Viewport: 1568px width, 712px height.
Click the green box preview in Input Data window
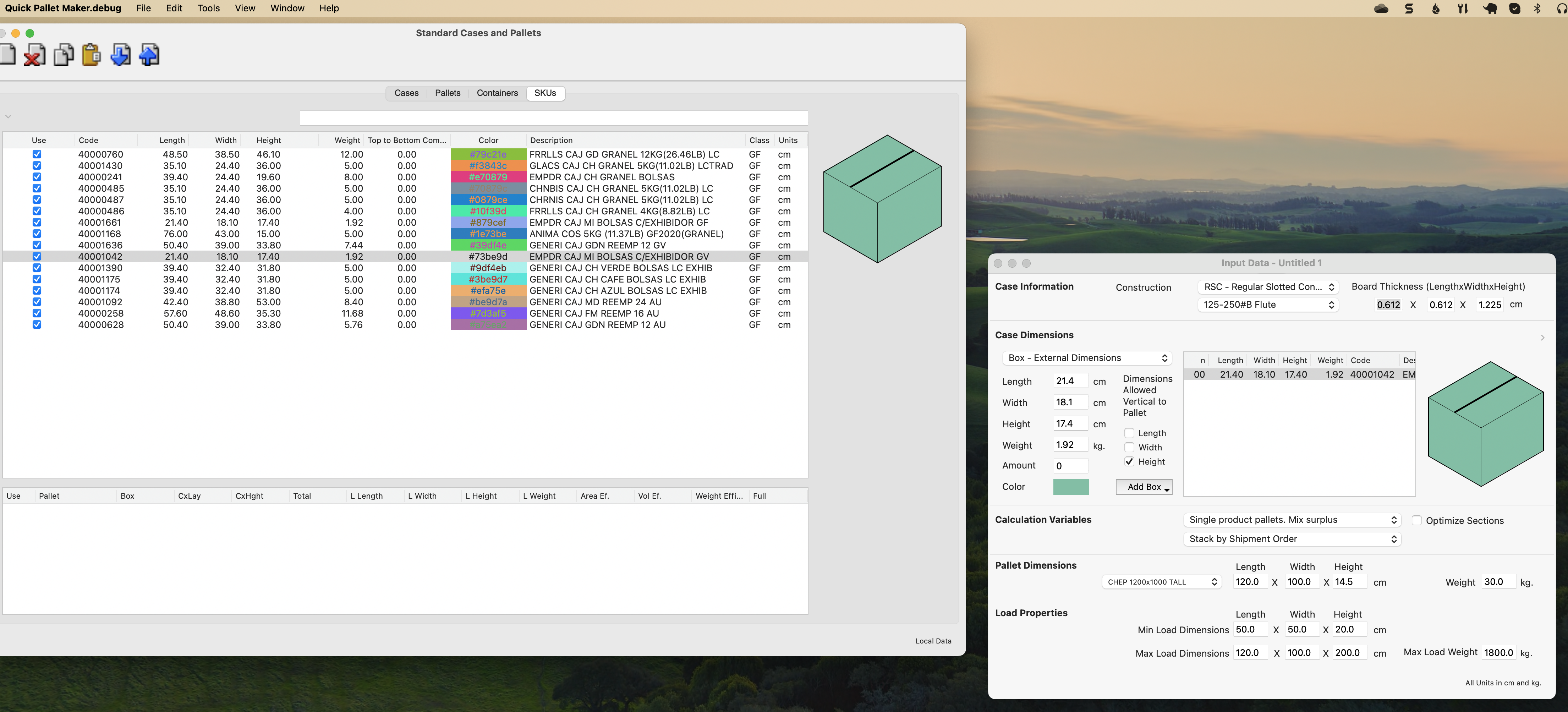[x=1486, y=424]
